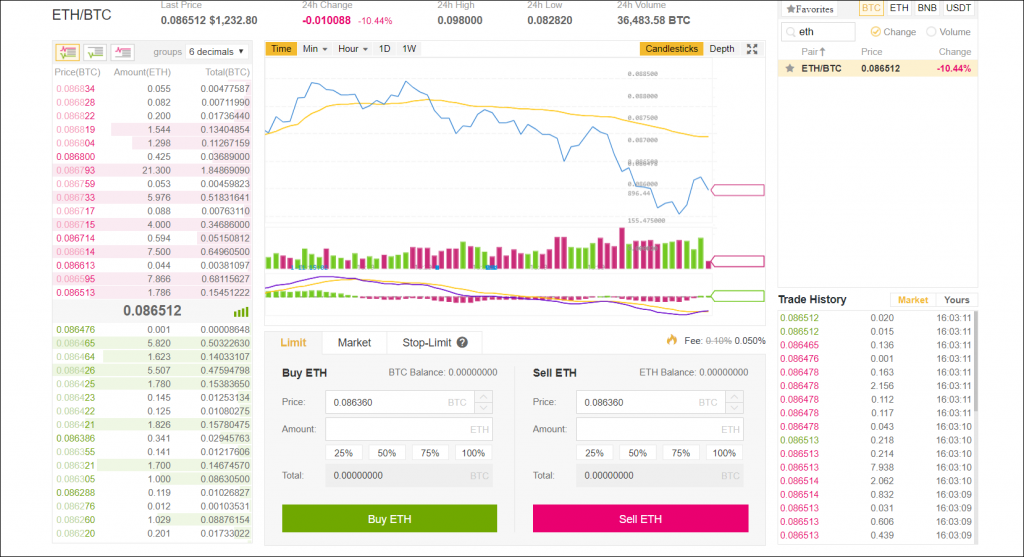Switch to the Limit order tab
The width and height of the screenshot is (1024, 557).
click(293, 342)
